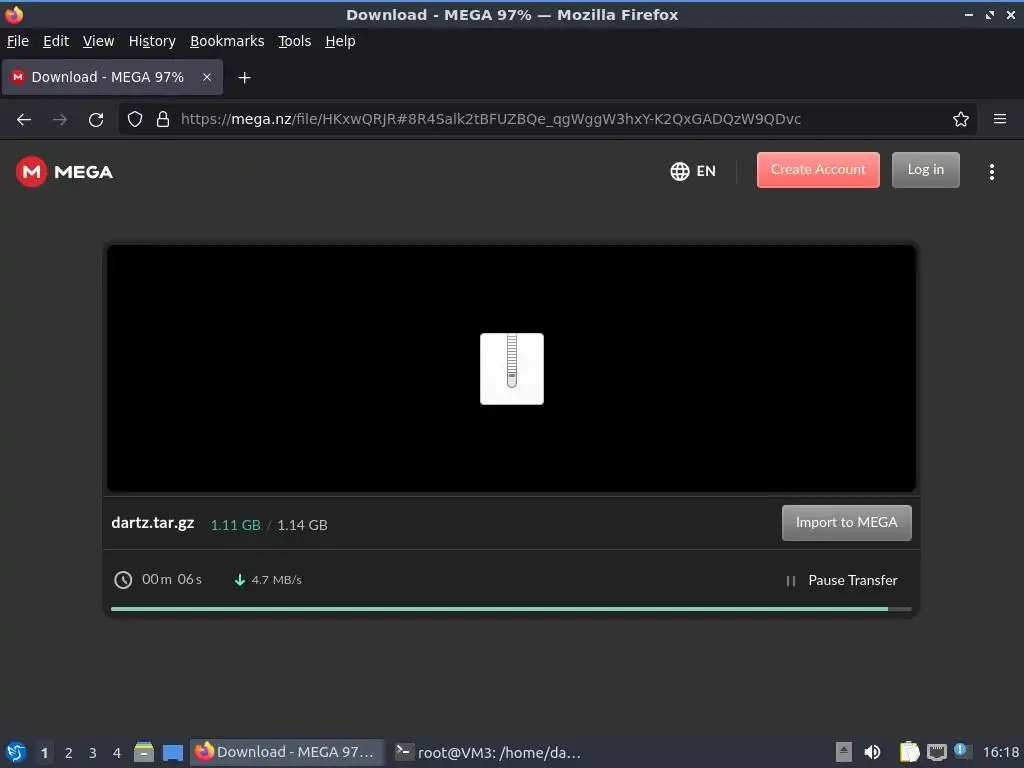Click the update notification tray icon
Viewport: 1024px width, 768px height.
click(x=961, y=750)
